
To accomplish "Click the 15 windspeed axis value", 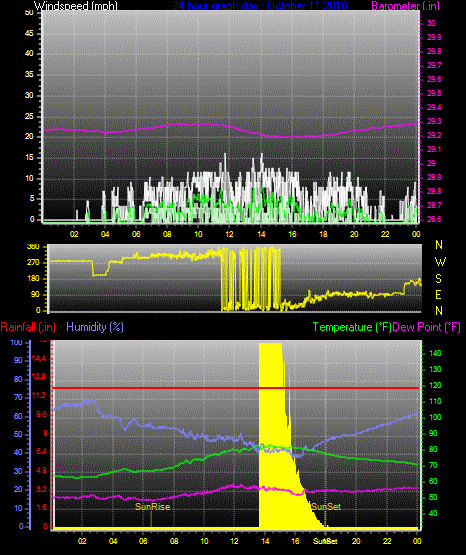I will tap(29, 158).
